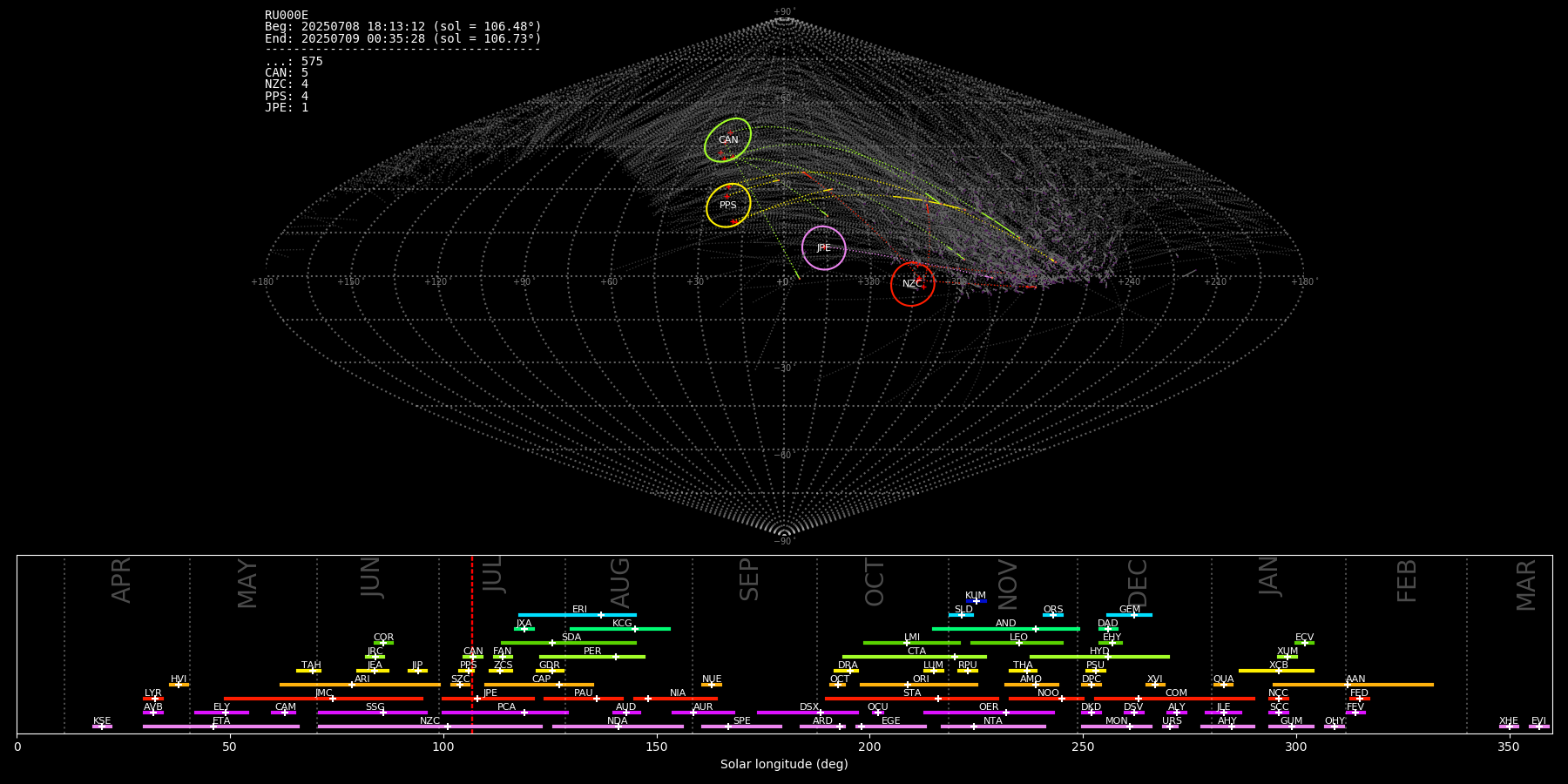
Task: Click the ERI shower bar in timeline
Action: tap(578, 615)
